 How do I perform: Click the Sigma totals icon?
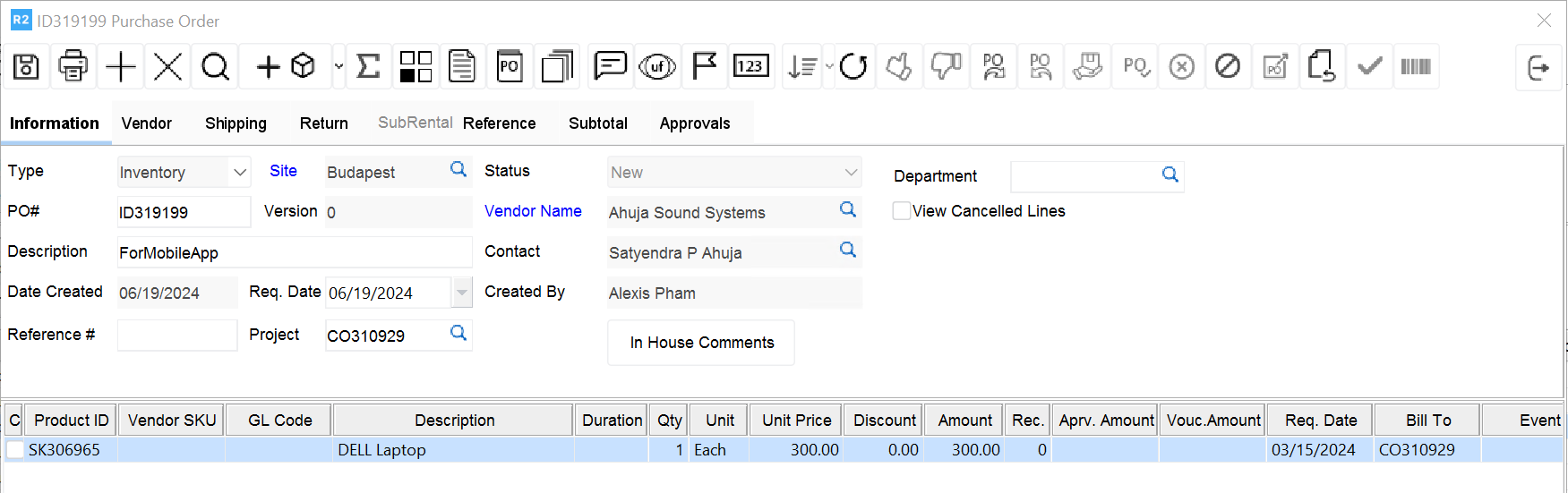click(368, 66)
